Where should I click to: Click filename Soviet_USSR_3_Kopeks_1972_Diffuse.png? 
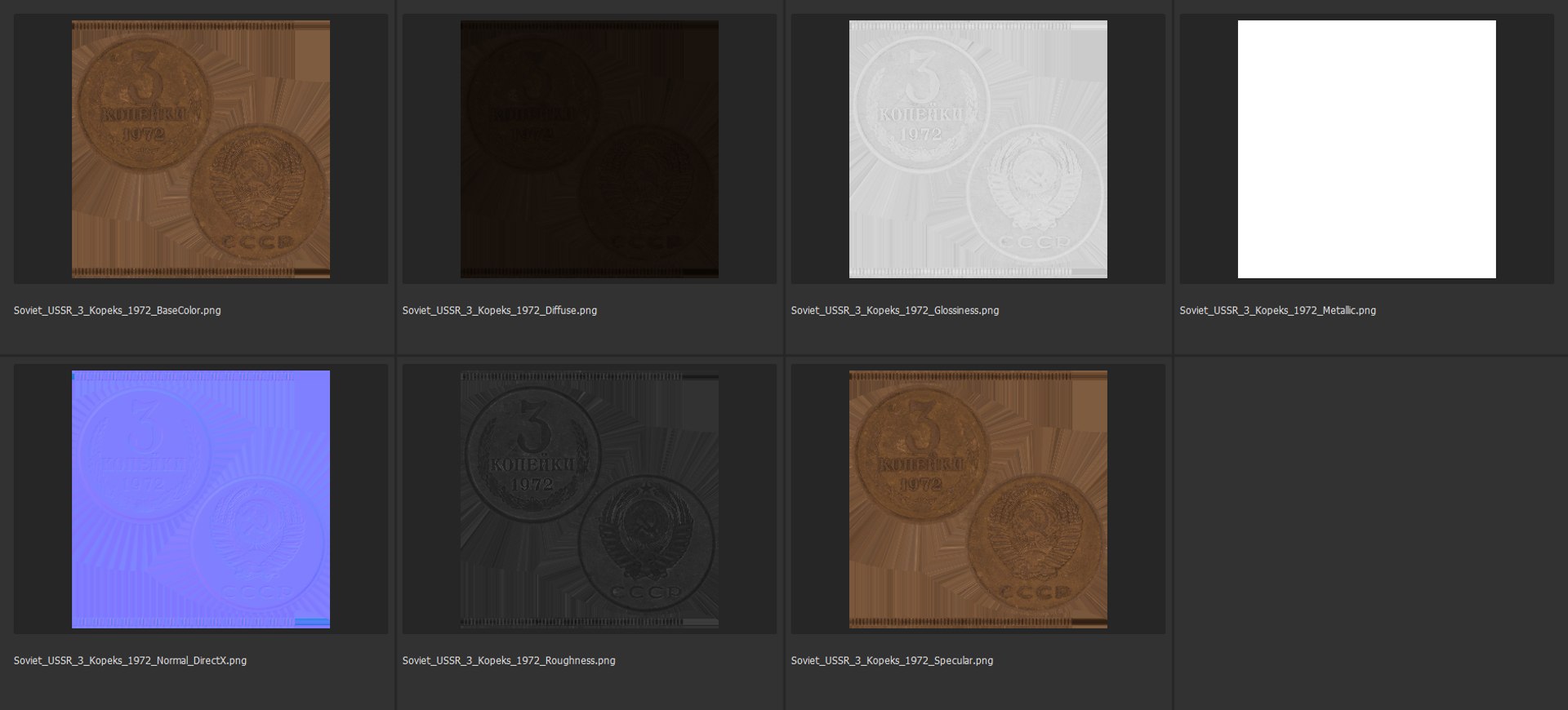coord(500,311)
